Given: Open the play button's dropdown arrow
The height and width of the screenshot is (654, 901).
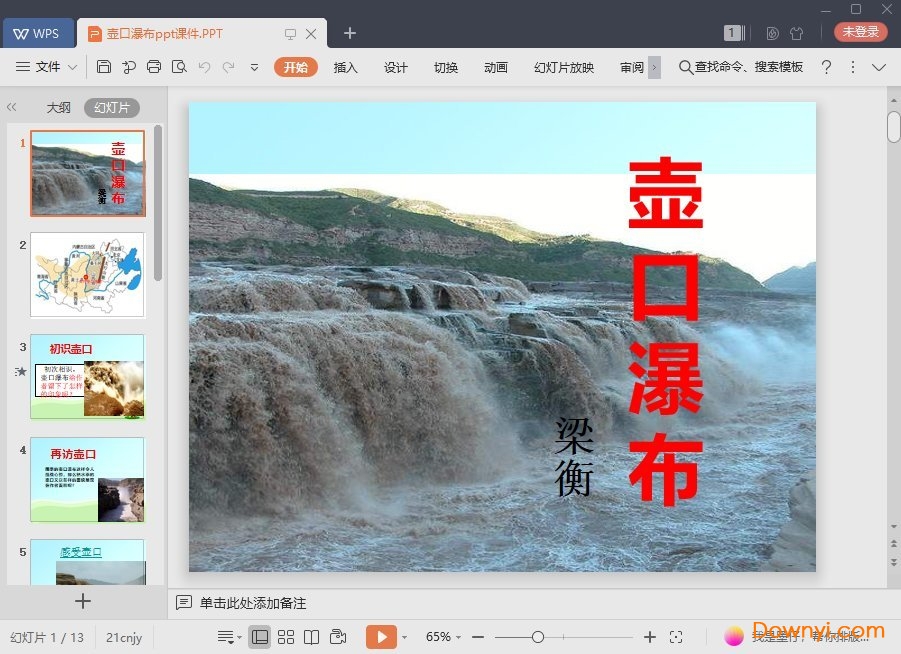Looking at the screenshot, I should coord(404,636).
